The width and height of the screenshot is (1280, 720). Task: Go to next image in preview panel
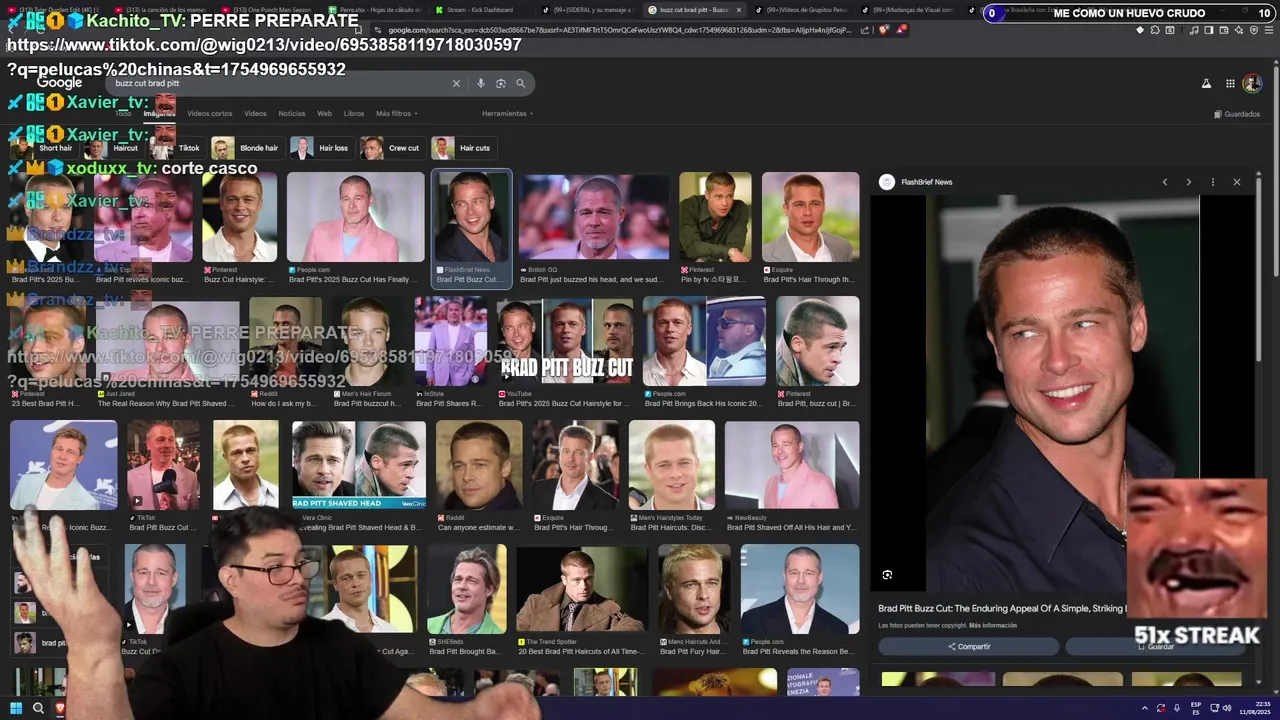pyautogui.click(x=1188, y=182)
